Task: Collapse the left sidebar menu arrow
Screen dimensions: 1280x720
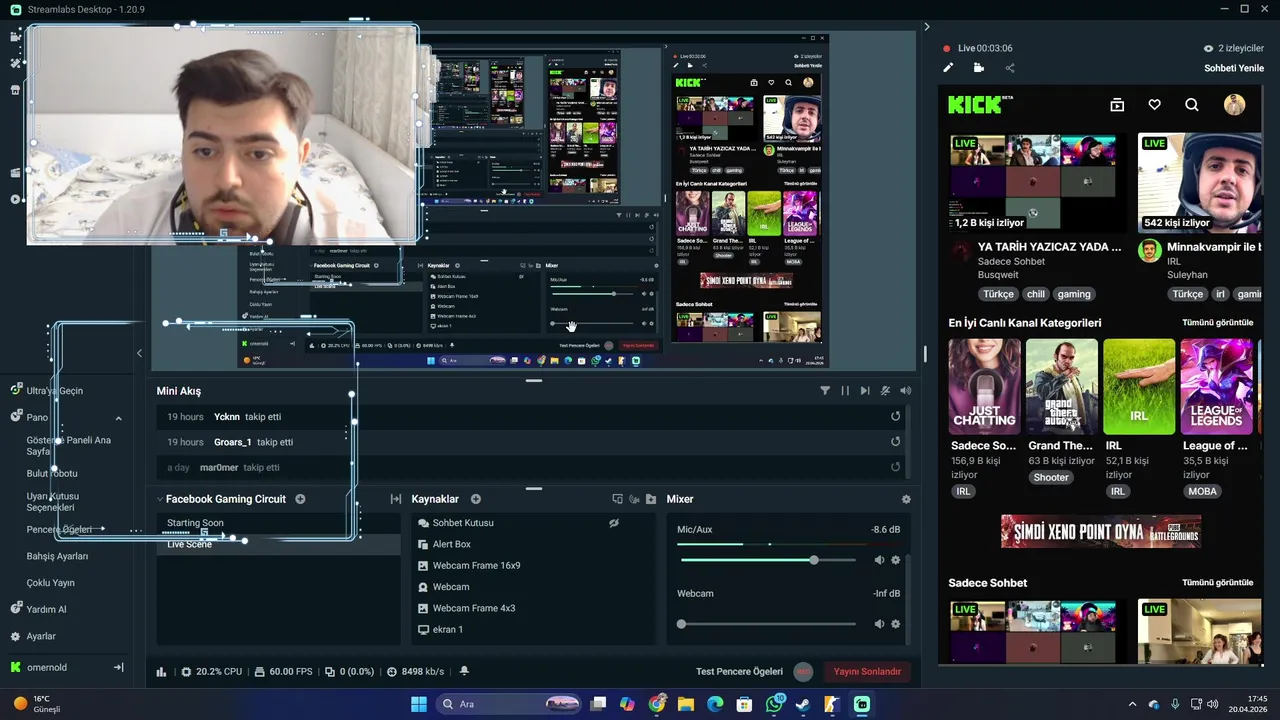Action: coord(139,353)
